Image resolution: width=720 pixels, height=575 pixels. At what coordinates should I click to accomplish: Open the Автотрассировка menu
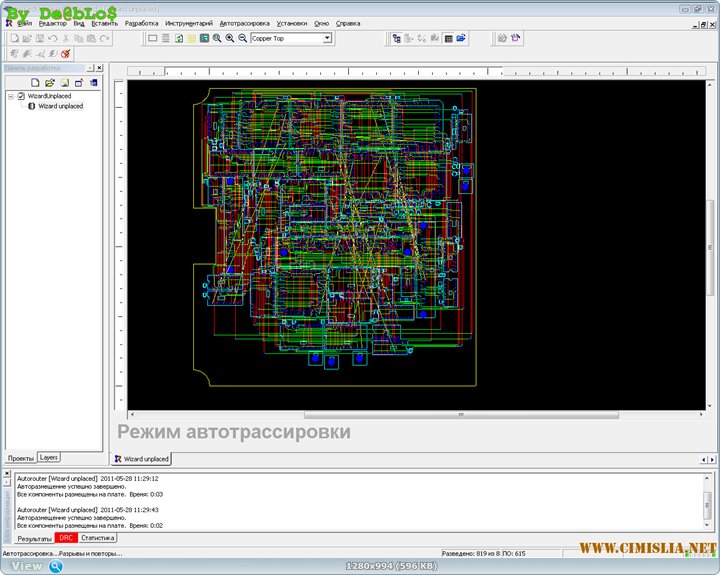(244, 22)
